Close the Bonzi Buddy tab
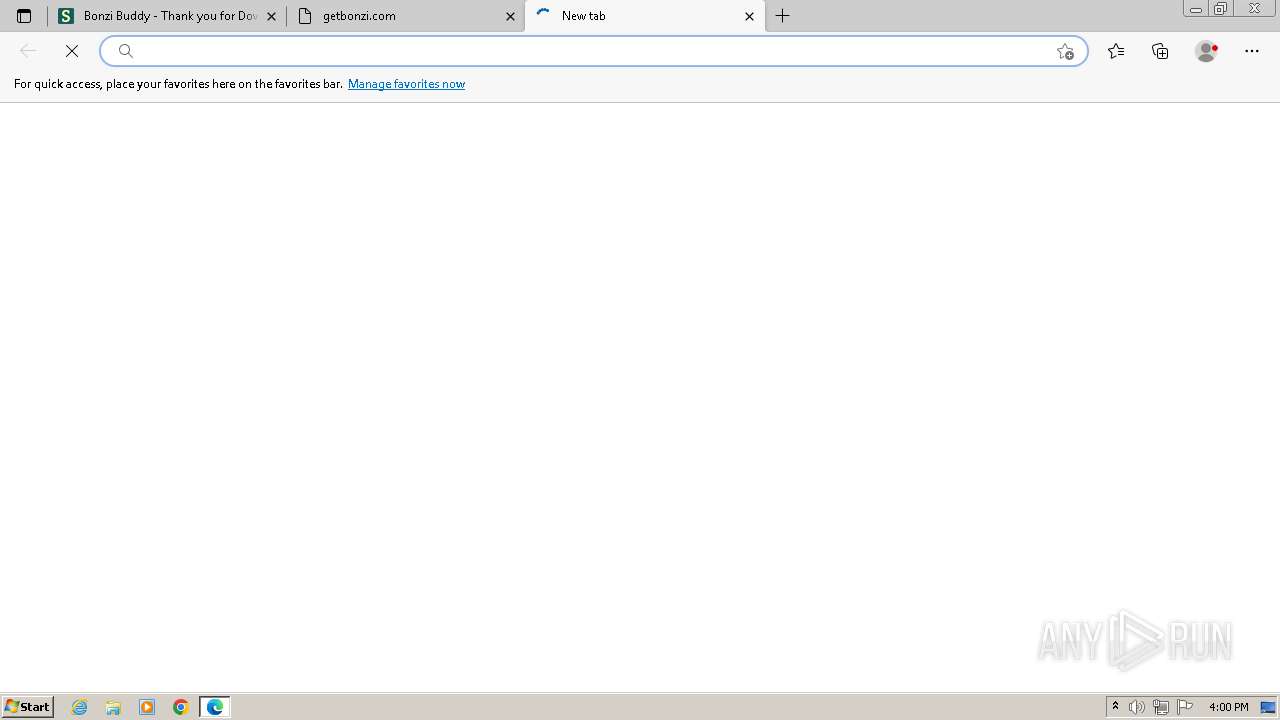1280x720 pixels. tap(271, 16)
